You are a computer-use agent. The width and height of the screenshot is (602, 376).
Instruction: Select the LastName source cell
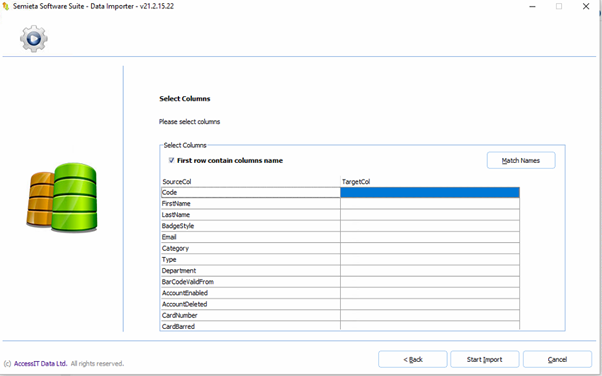pos(250,215)
